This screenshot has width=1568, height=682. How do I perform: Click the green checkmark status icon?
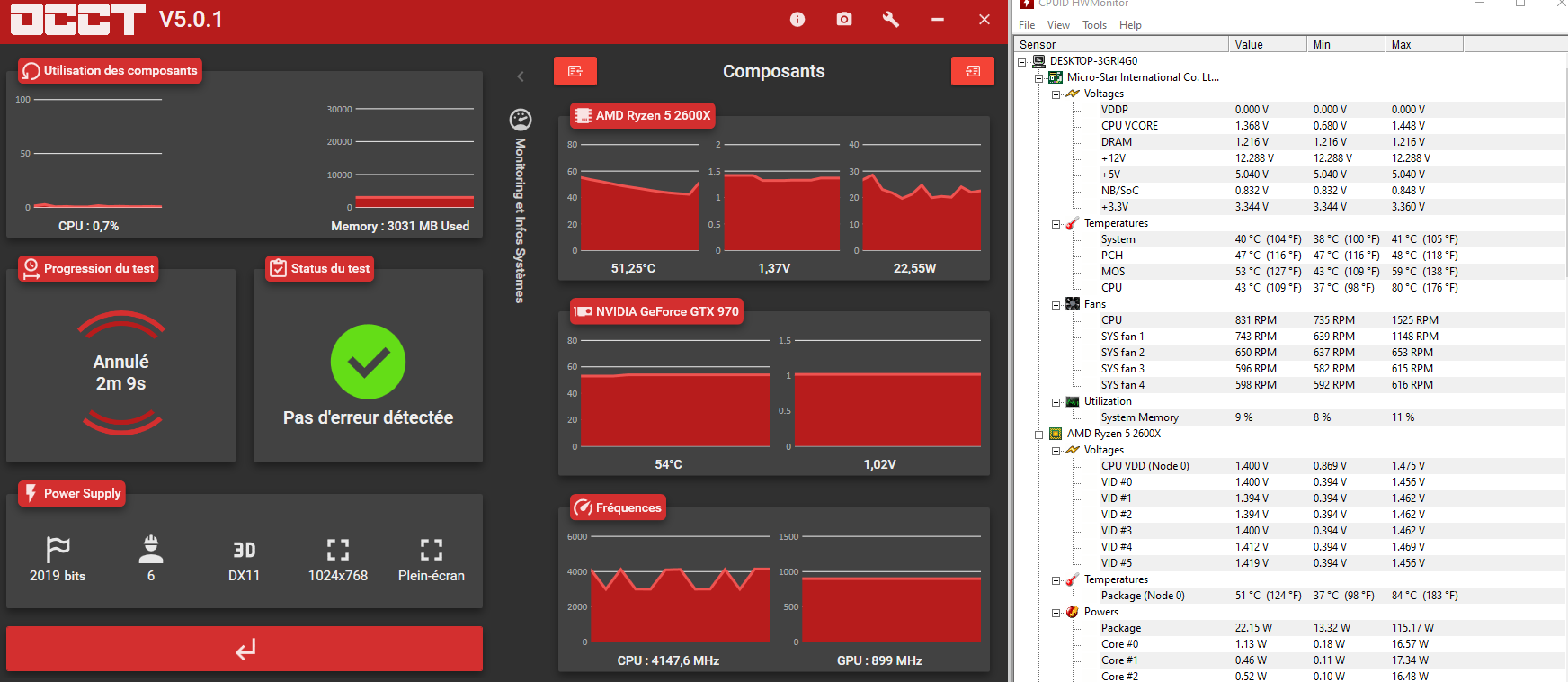368,362
